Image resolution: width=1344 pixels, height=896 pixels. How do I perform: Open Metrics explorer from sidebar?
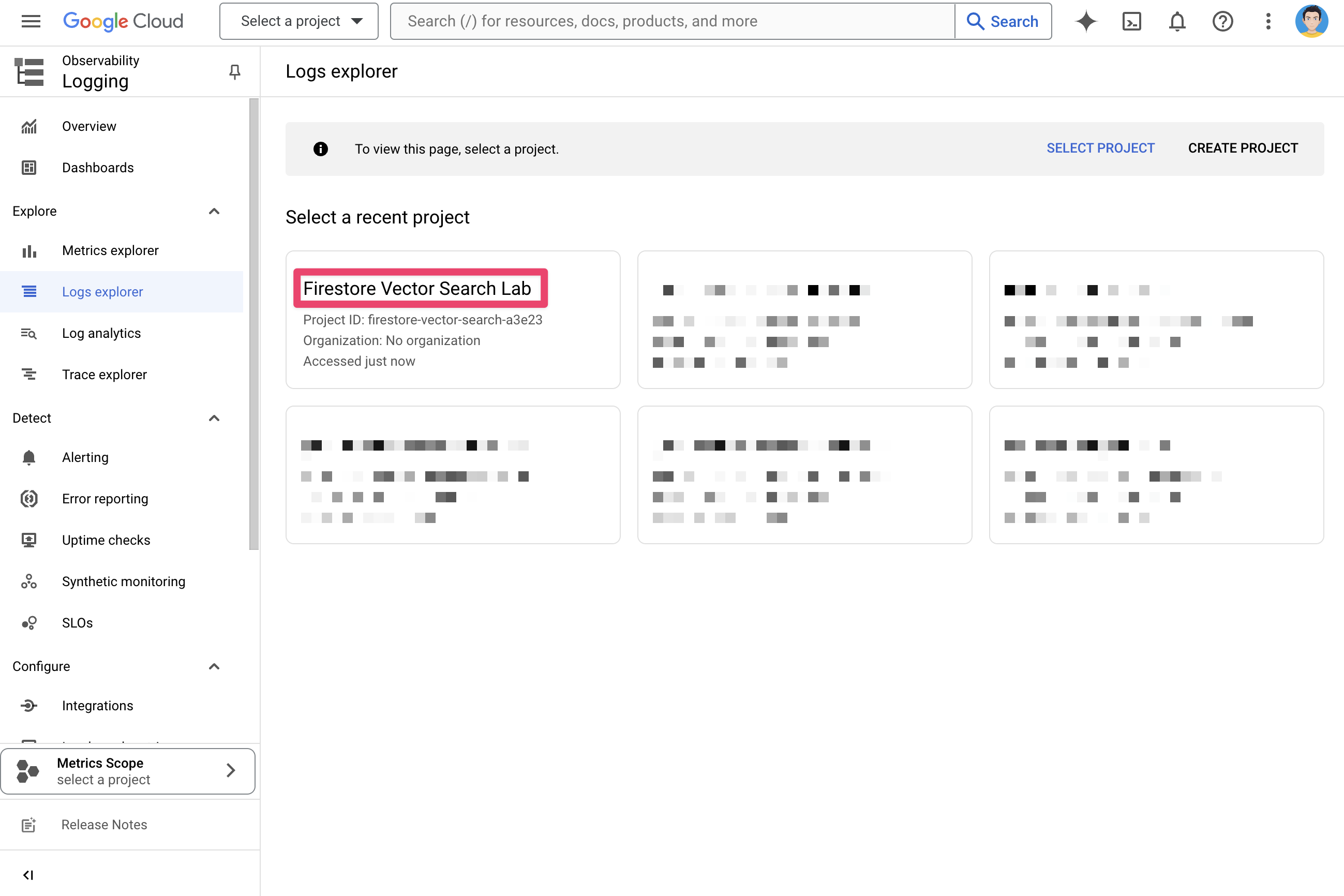point(110,250)
